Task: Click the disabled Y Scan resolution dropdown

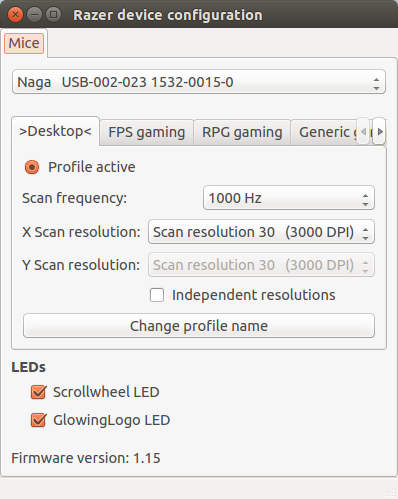Action: pos(261,265)
